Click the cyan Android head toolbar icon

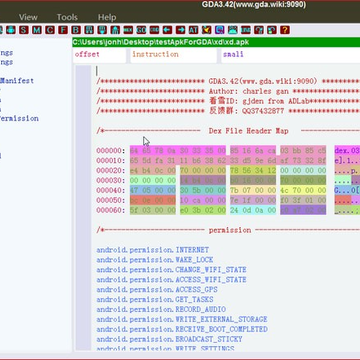click(x=233, y=30)
